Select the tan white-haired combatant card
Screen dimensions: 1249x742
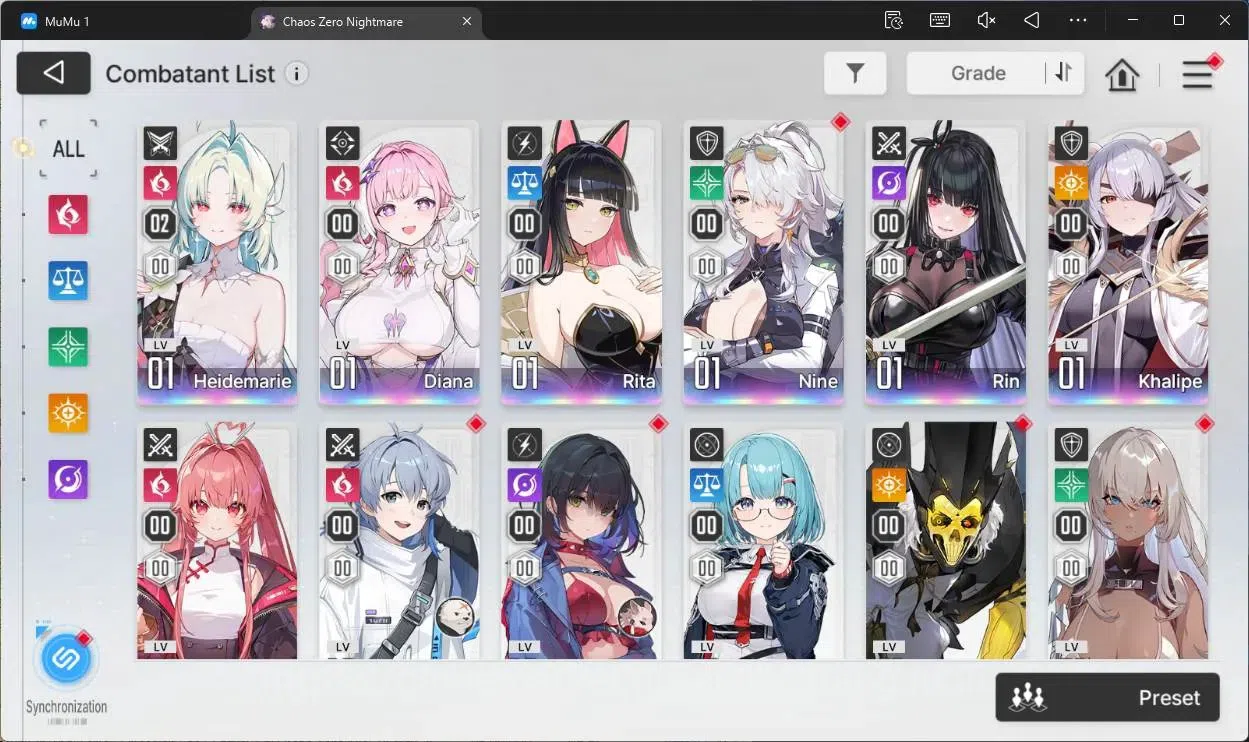click(1128, 543)
